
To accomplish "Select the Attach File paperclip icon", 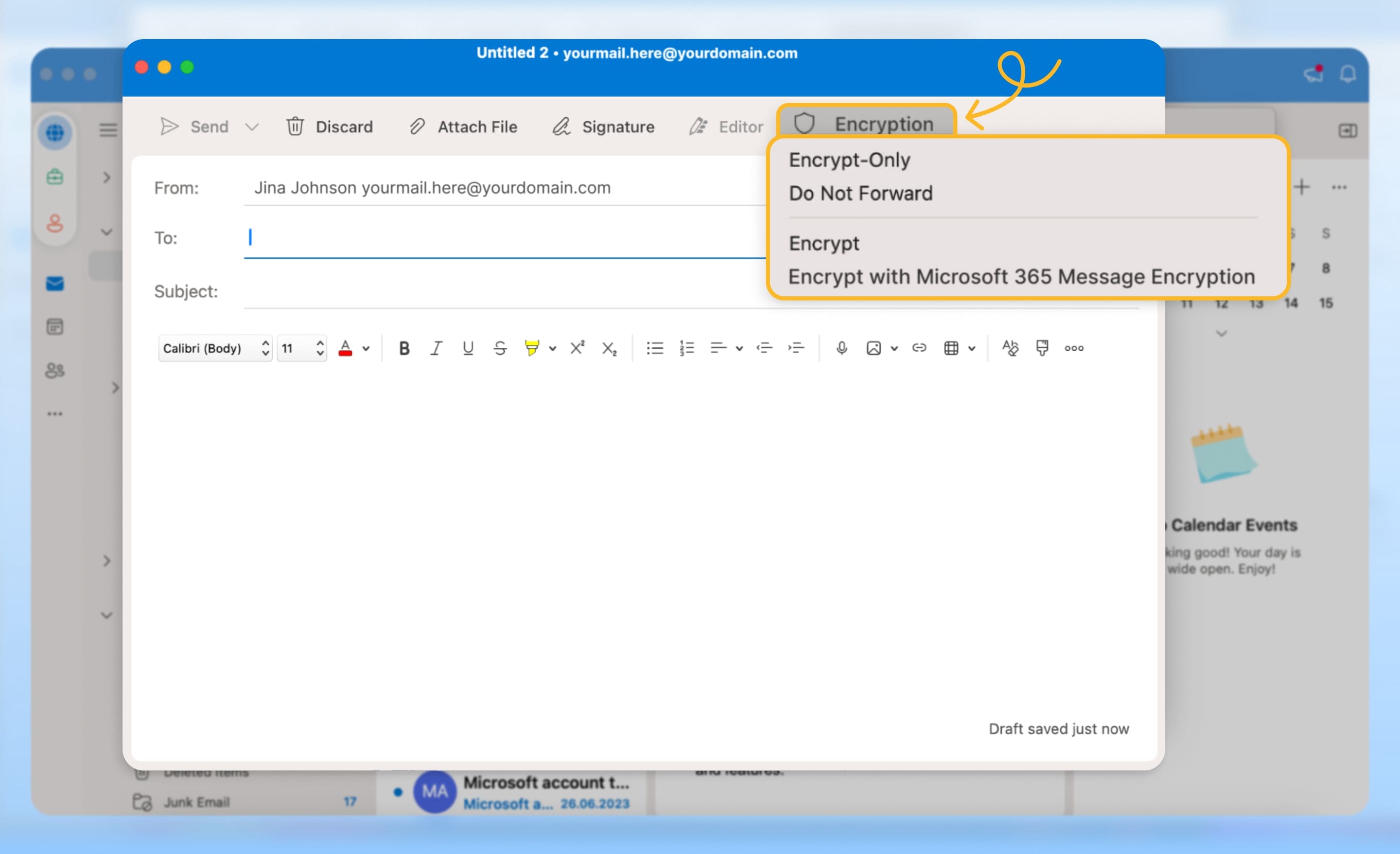I will coord(417,126).
